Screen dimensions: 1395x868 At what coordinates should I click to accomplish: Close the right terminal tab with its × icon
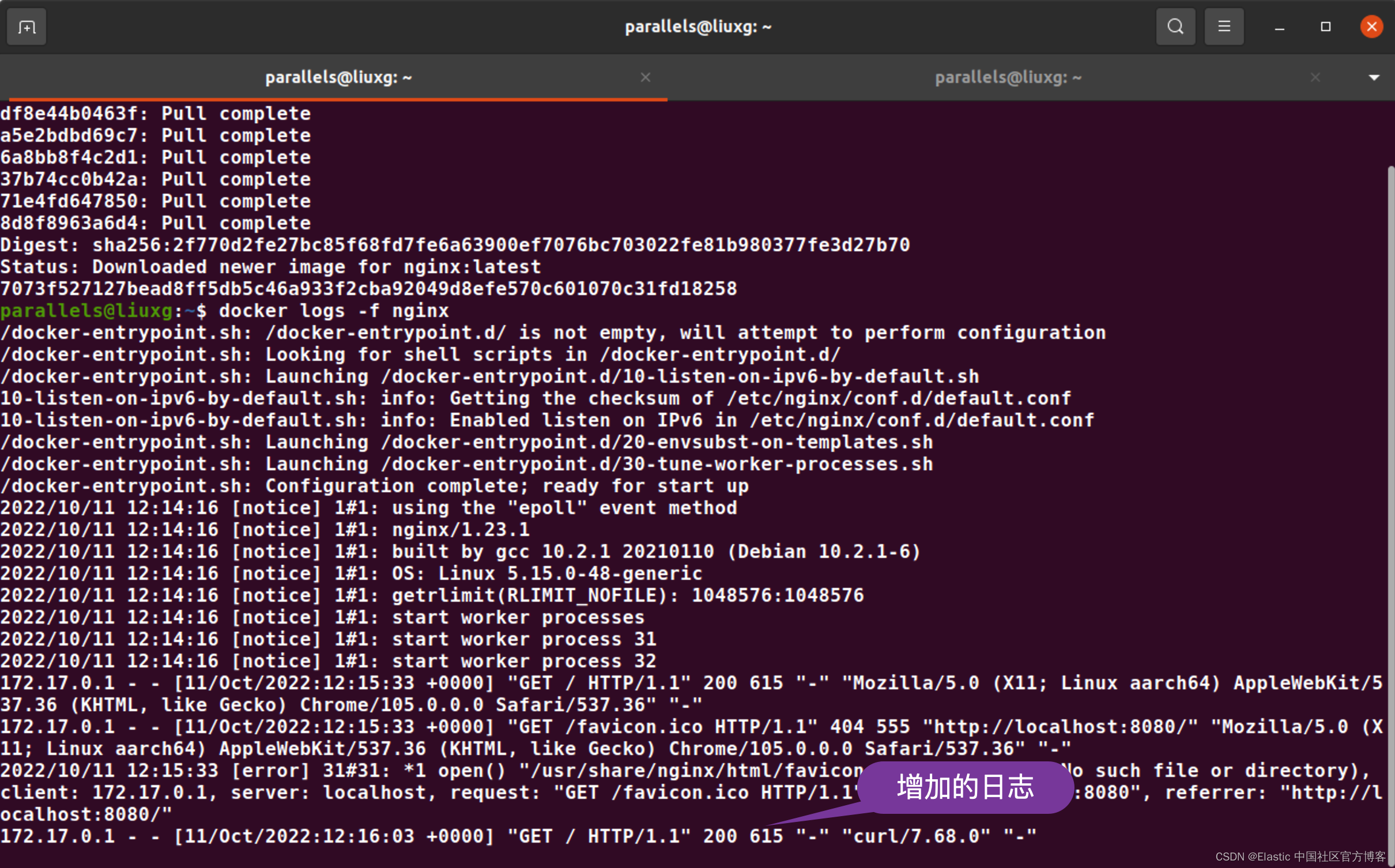click(1316, 77)
